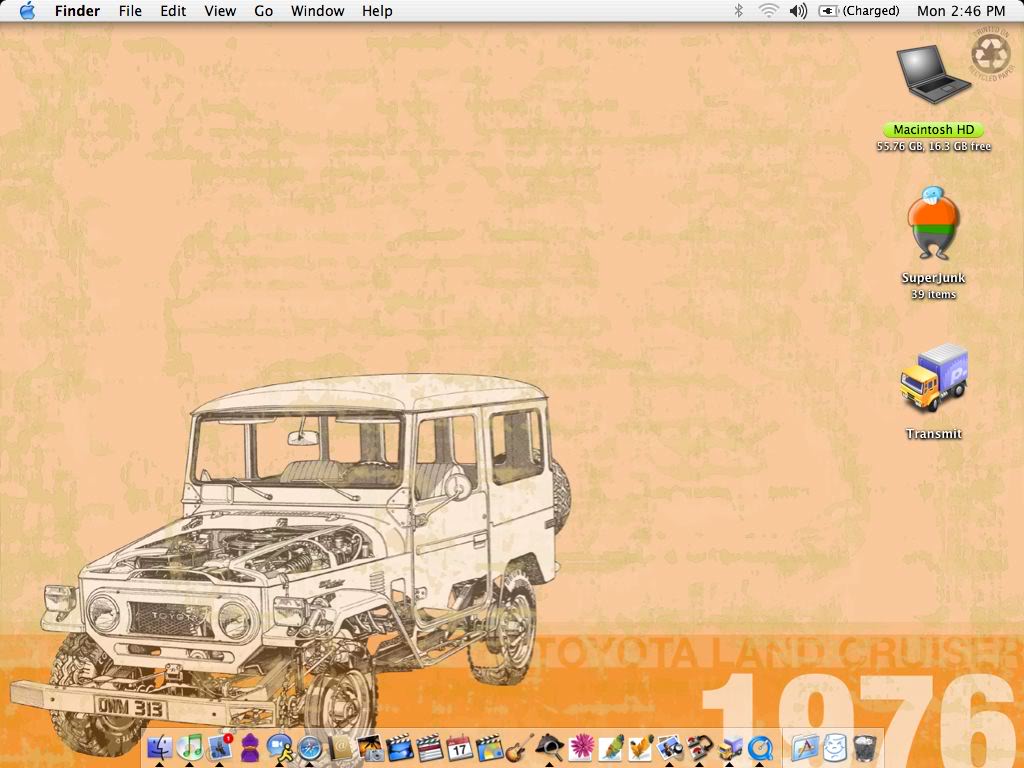Open the Help menu
The image size is (1024, 768).
pyautogui.click(x=377, y=11)
